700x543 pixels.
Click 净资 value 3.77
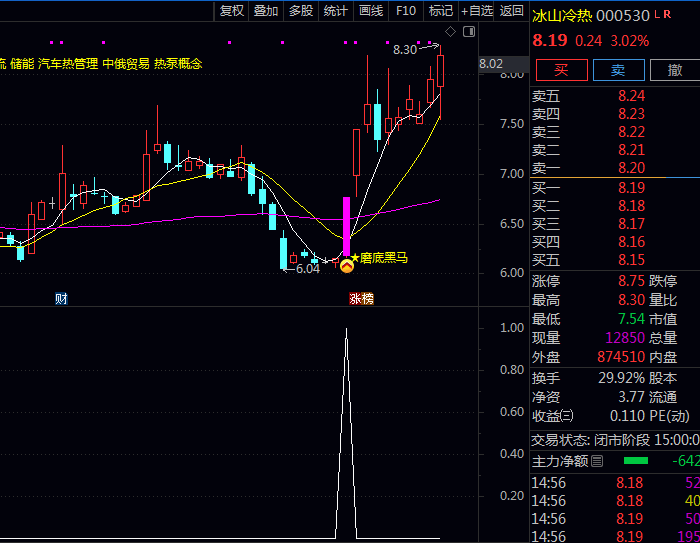point(631,397)
